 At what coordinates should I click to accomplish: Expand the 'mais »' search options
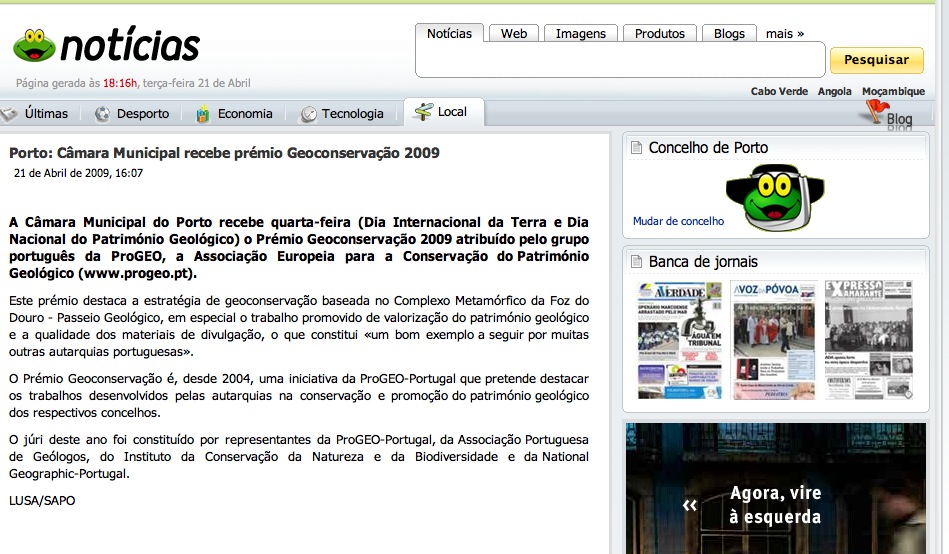(785, 34)
